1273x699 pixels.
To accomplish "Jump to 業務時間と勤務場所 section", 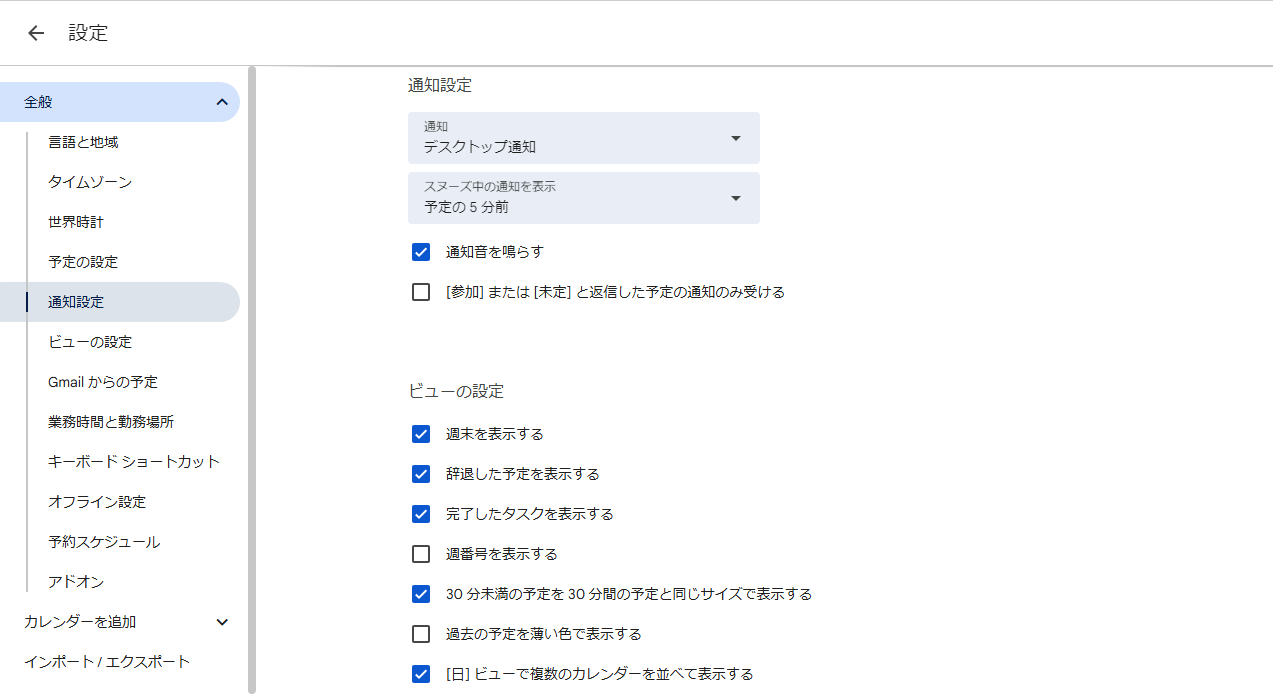I will coord(111,422).
